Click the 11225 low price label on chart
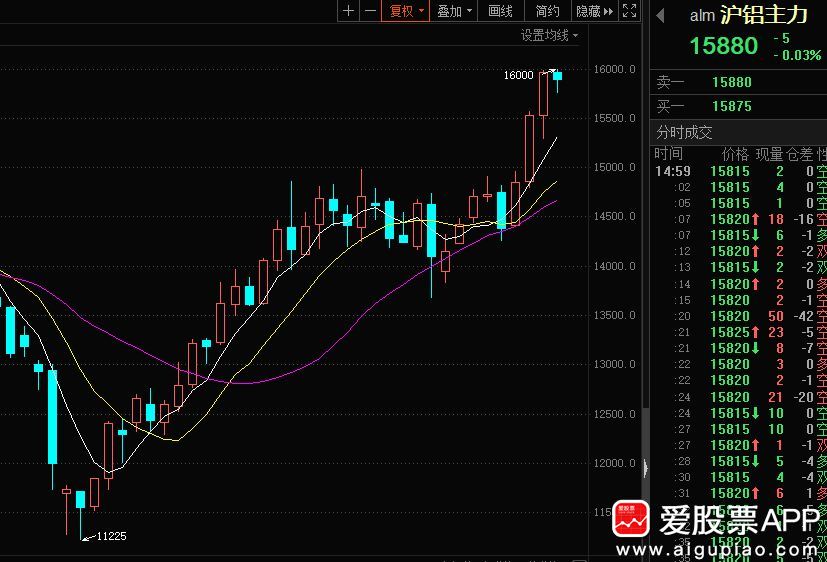Screen dimensions: 827x562 [x=111, y=536]
